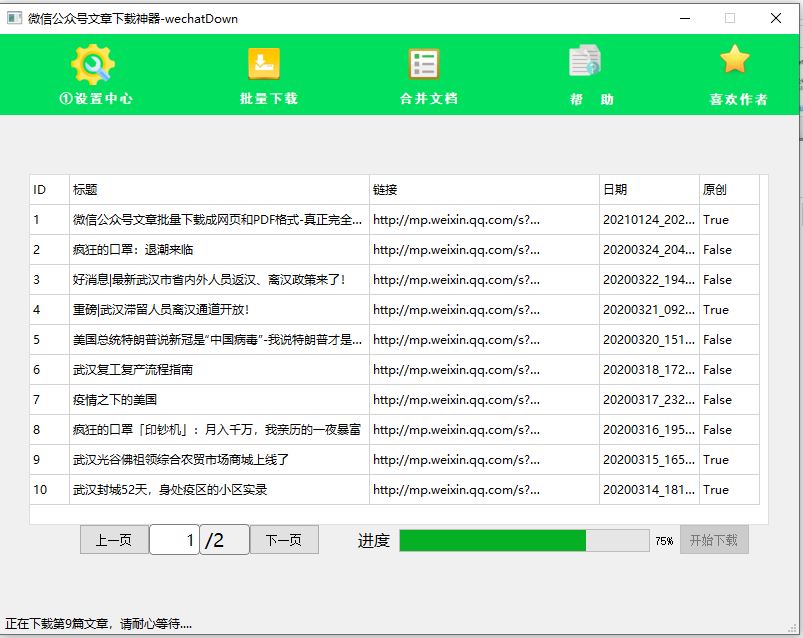Image resolution: width=803 pixels, height=638 pixels.
Task: Select row 疯狂的口罩「印钞机」
Action: (x=394, y=430)
